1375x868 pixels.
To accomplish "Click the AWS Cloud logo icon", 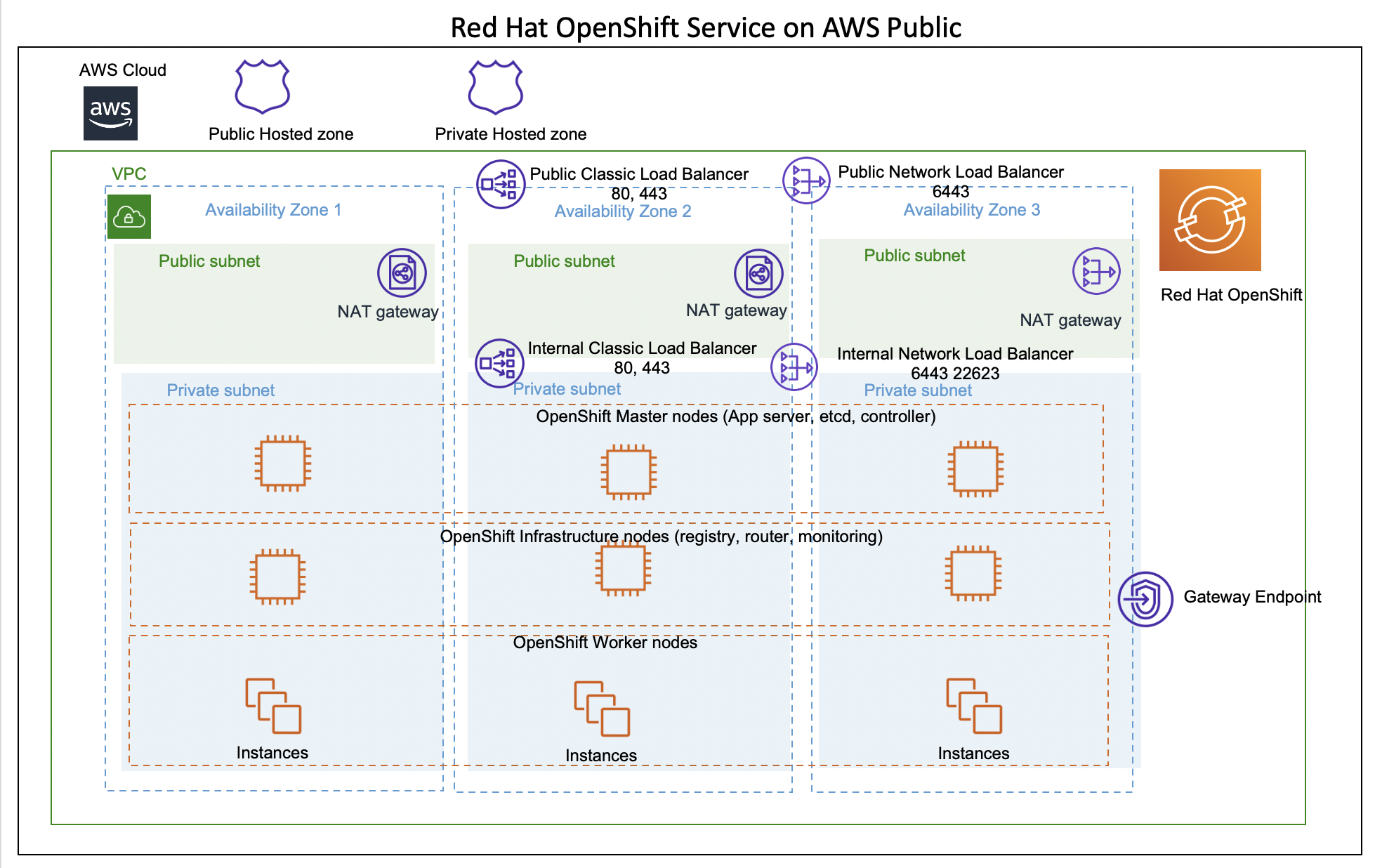I will click(x=110, y=113).
